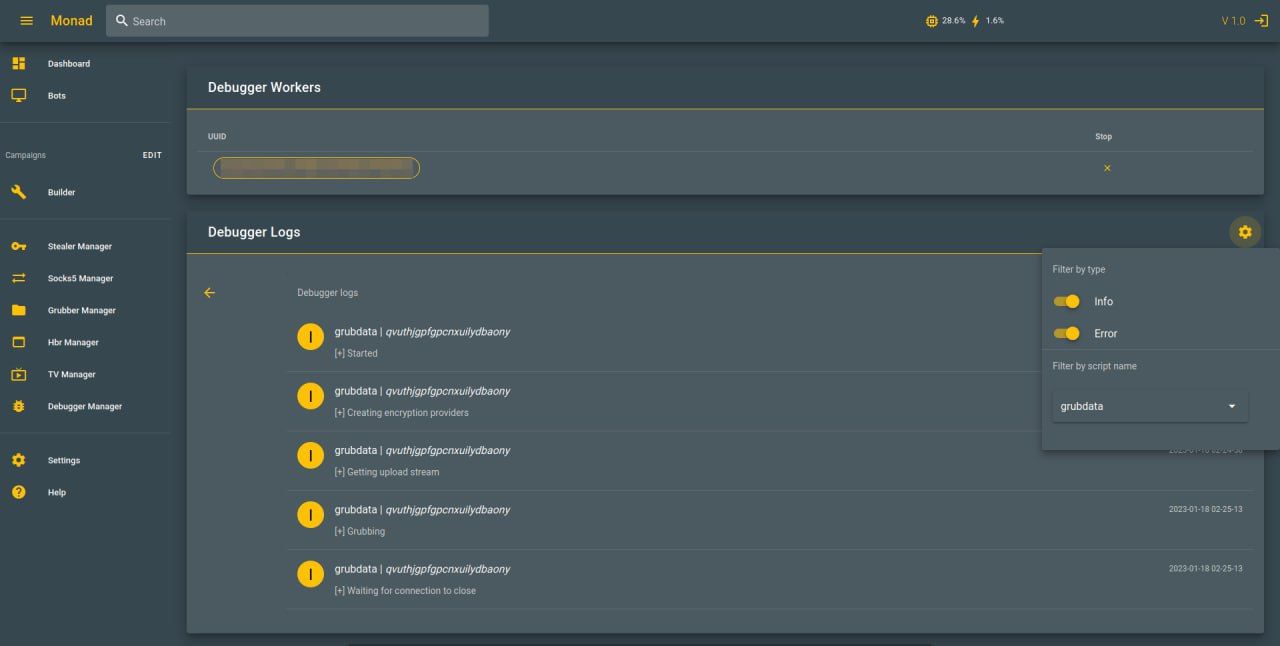Click the Debugger Manager bug icon
This screenshot has height=646, width=1280.
[x=18, y=406]
